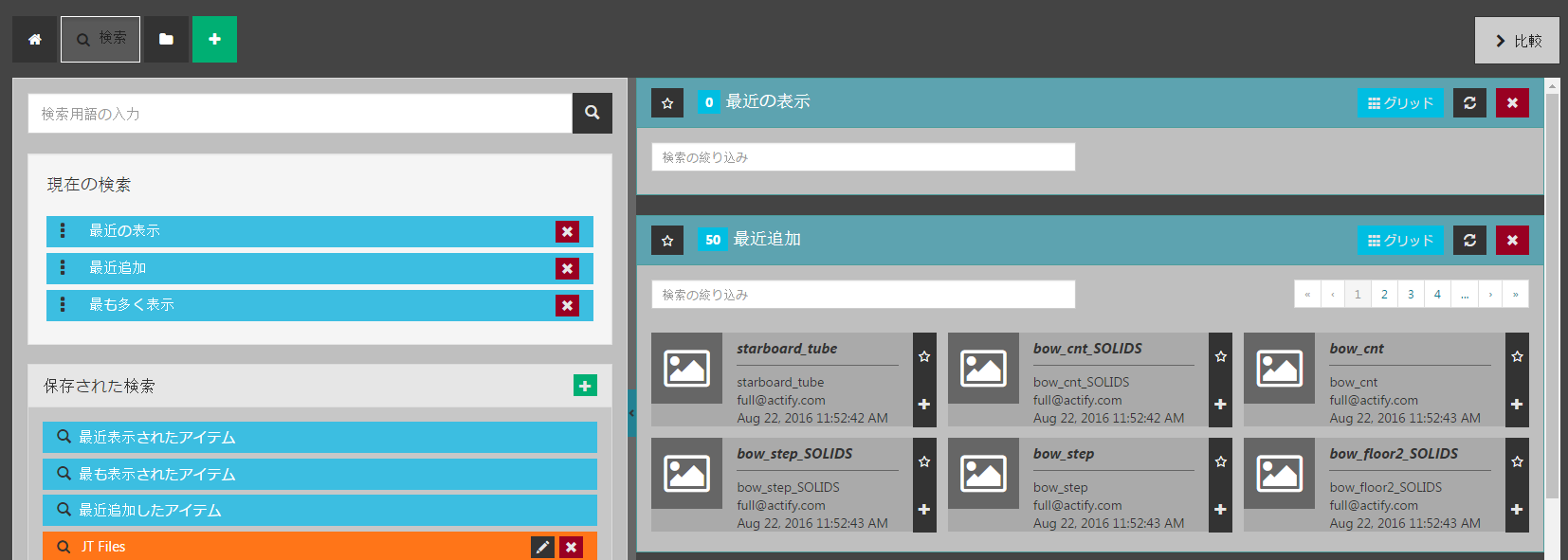Go to page 2 of results
The image size is (1568, 560).
coord(1384,295)
